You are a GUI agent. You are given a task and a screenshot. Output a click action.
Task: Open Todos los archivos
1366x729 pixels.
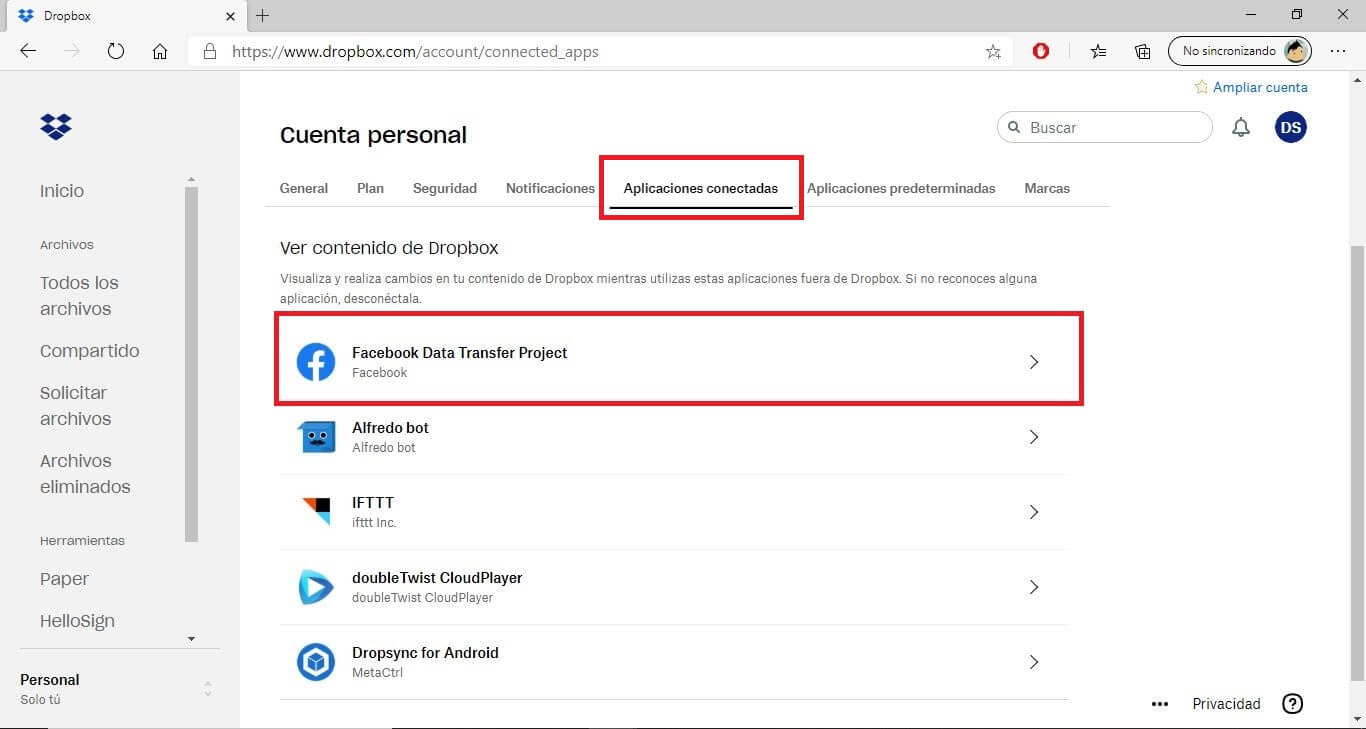tap(79, 296)
